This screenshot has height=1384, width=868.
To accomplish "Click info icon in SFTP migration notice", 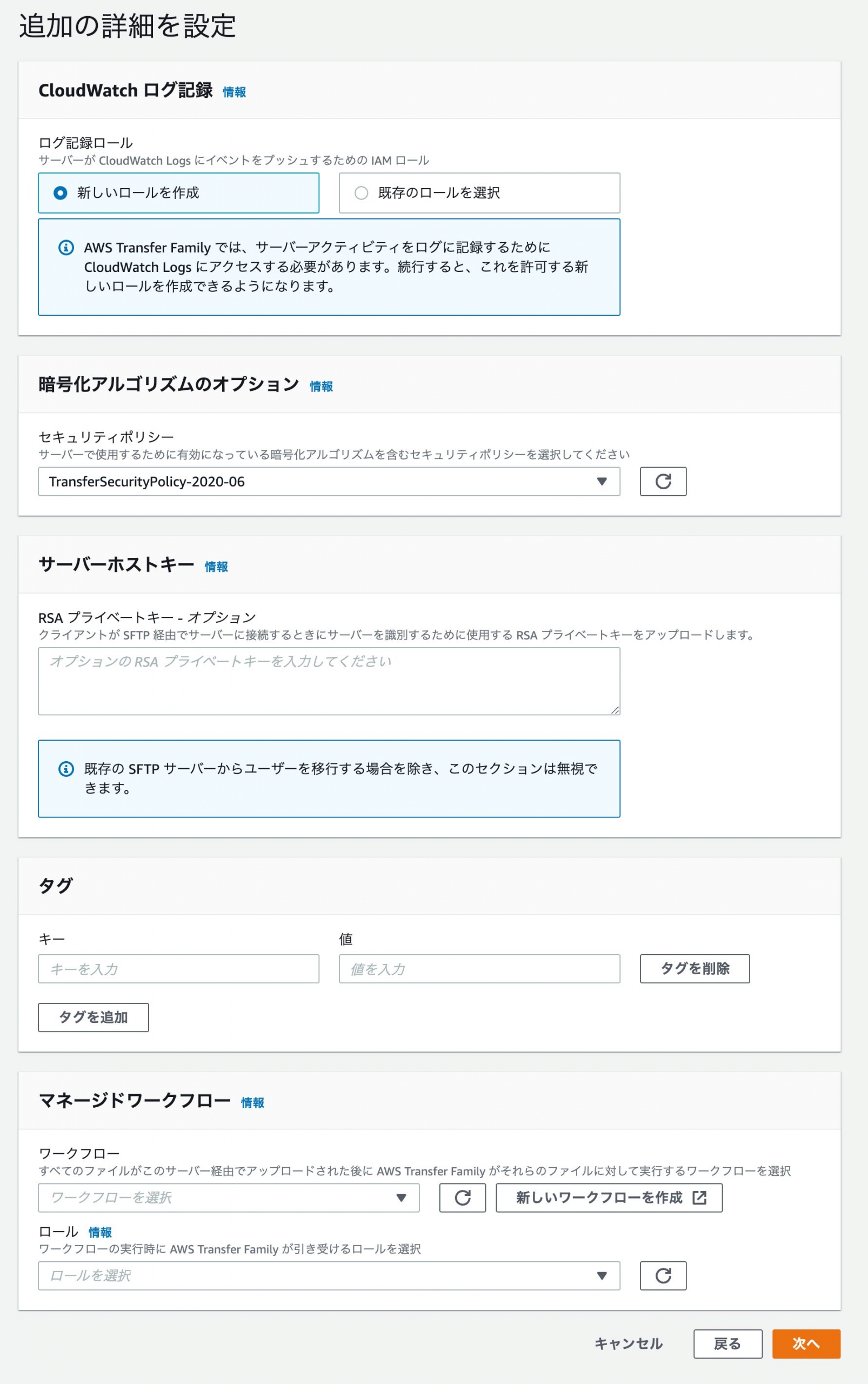I will [66, 768].
